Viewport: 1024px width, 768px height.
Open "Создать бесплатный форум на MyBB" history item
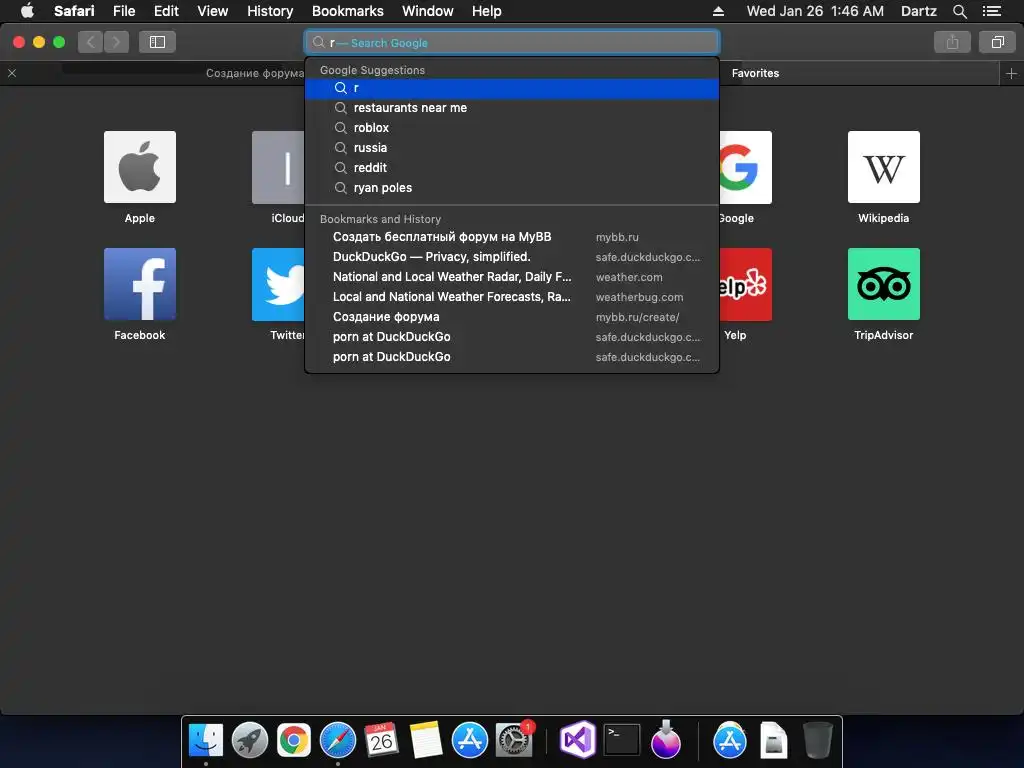[x=512, y=237]
